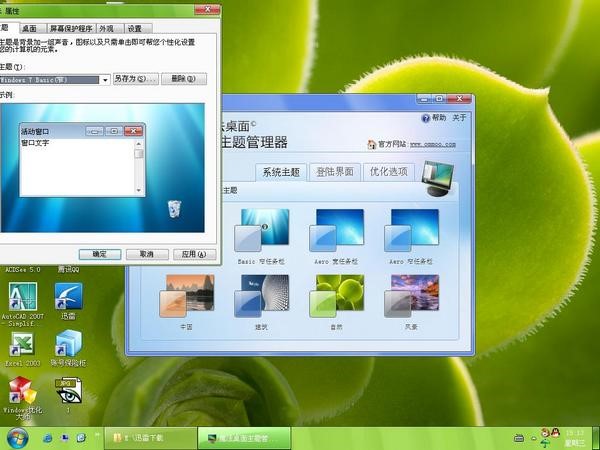
Task: Click the 取消 button
Action: pos(147,254)
